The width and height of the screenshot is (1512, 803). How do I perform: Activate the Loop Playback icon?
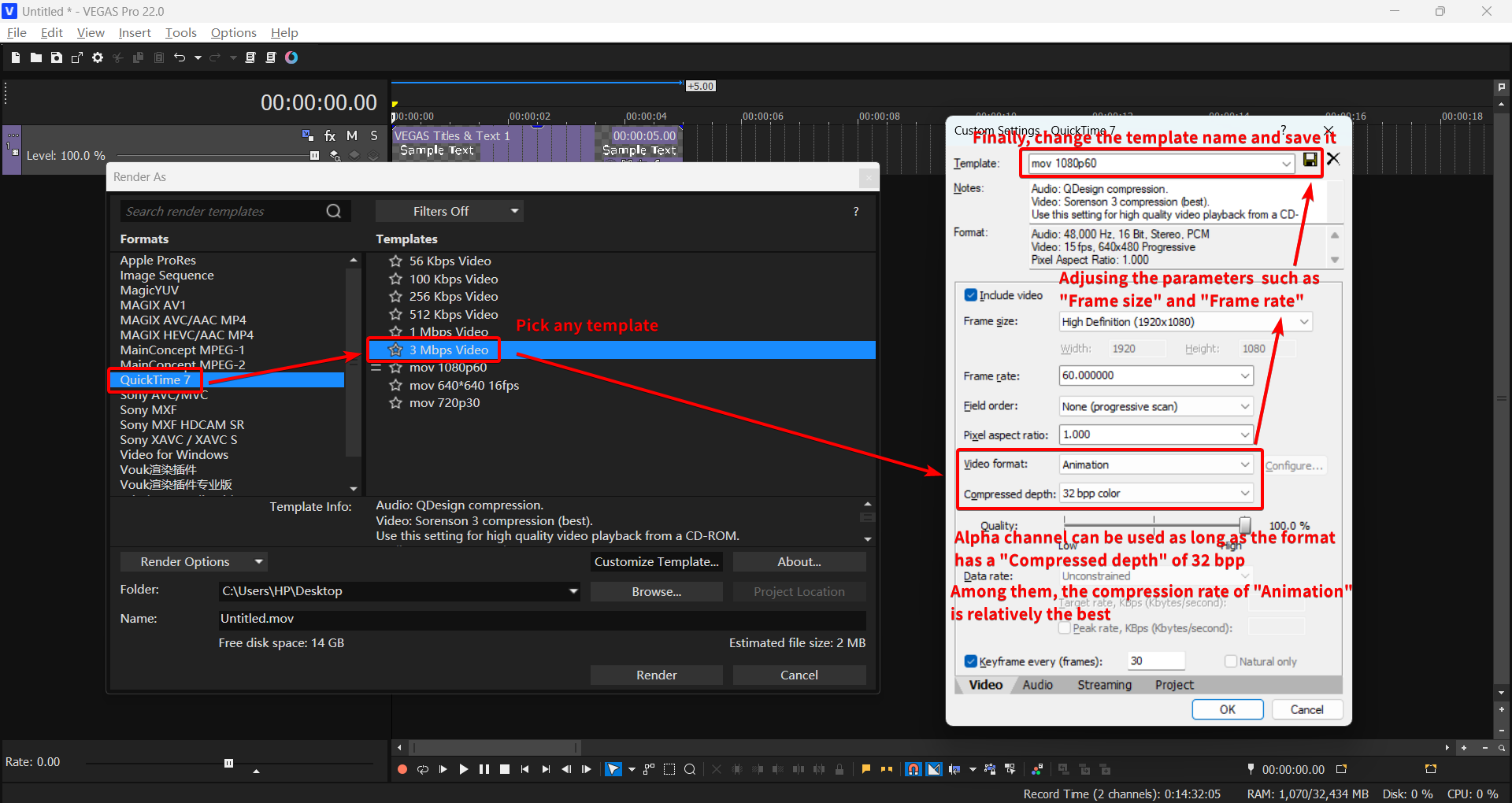click(x=423, y=769)
